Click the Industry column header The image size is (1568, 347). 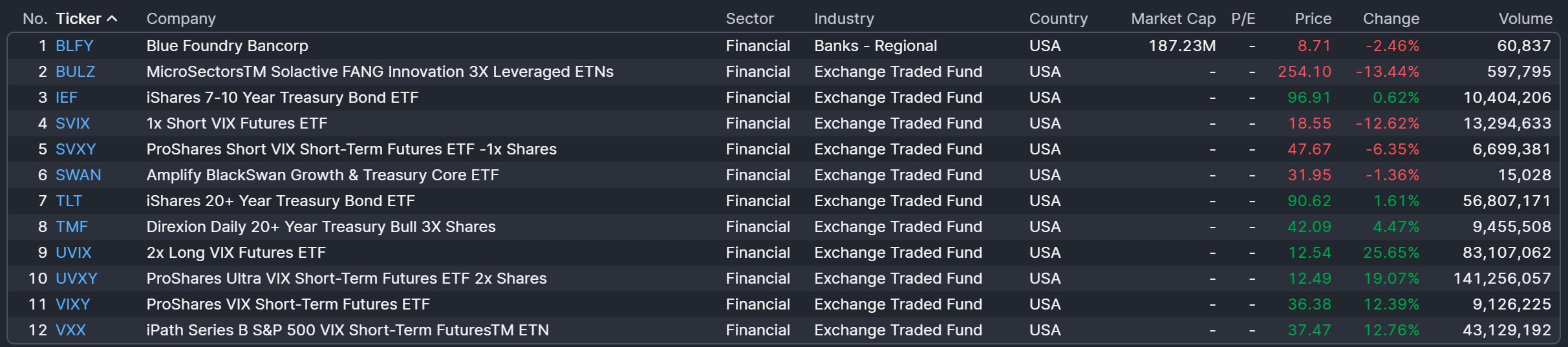(x=844, y=19)
